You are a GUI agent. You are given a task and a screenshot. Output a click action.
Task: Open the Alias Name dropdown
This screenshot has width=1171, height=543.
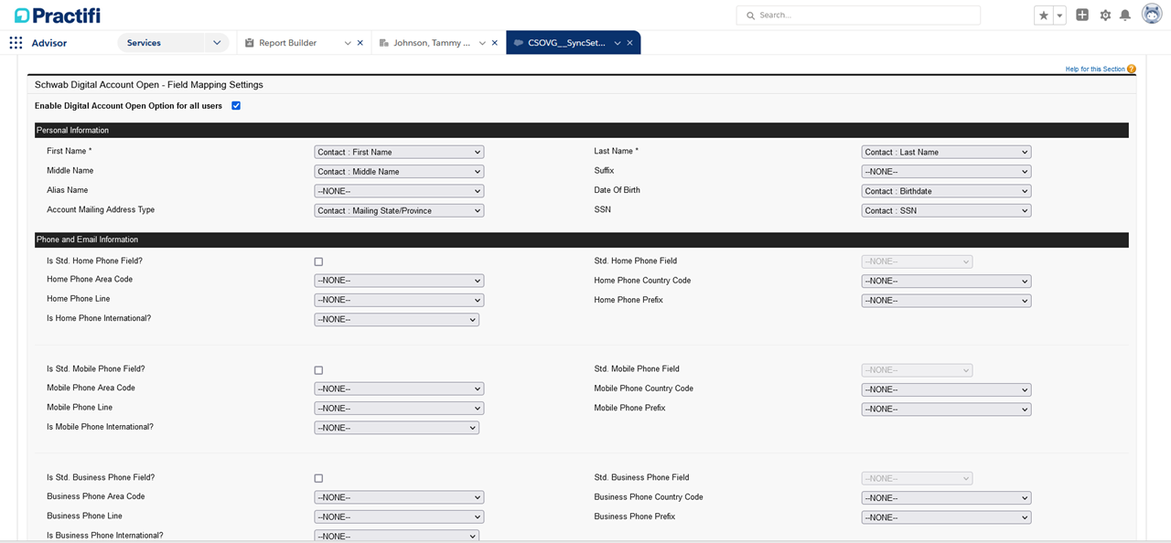(x=399, y=190)
